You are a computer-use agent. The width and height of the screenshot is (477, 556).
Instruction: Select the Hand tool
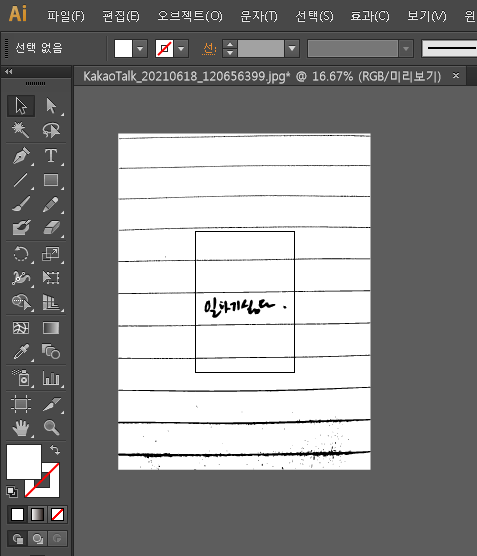tap(21, 428)
